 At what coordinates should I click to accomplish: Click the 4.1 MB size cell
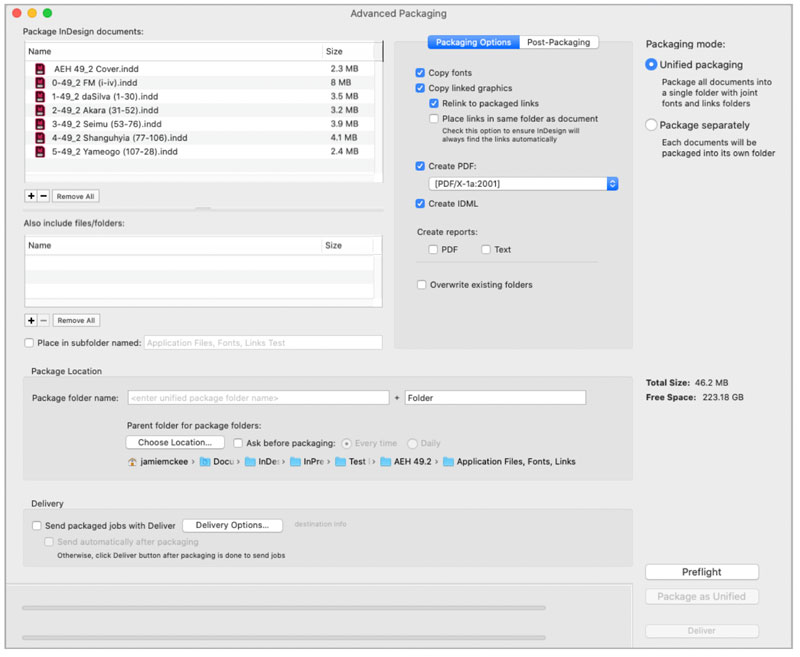[x=344, y=138]
